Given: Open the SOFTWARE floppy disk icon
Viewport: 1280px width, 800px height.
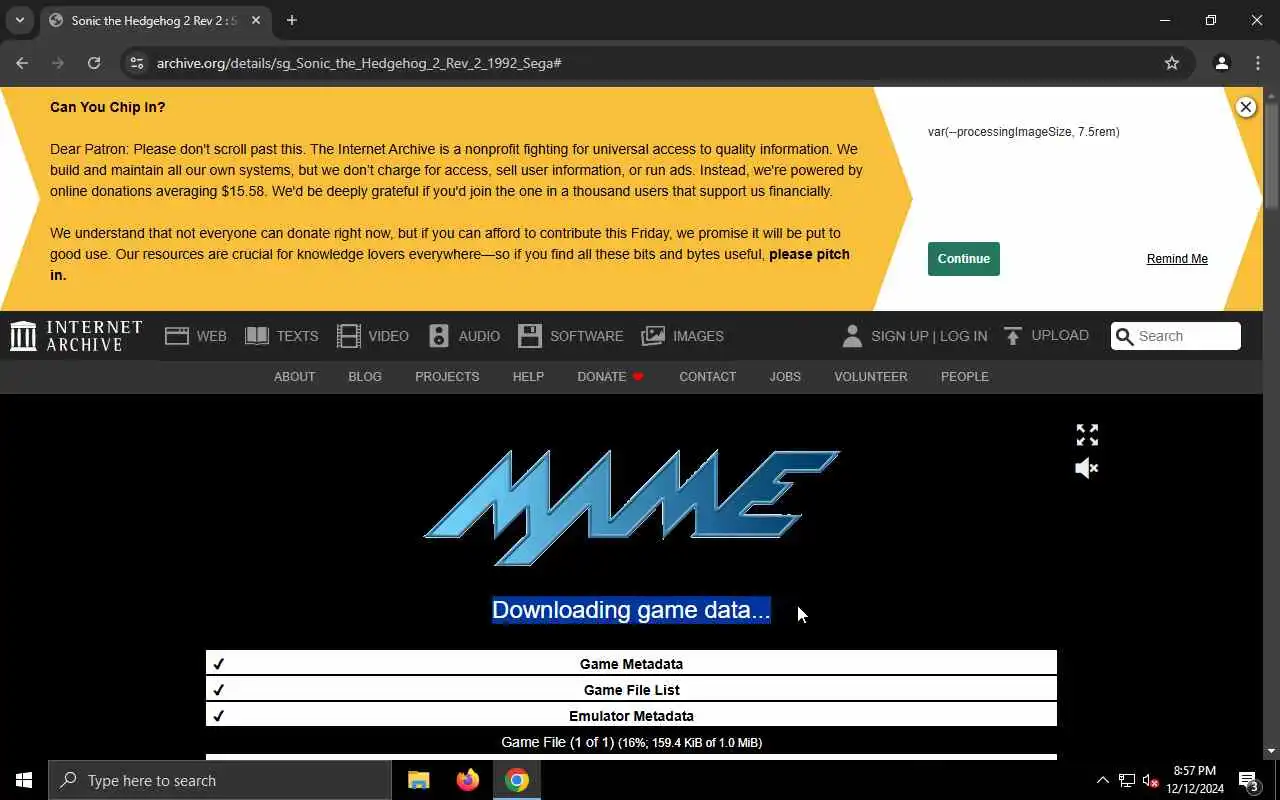Looking at the screenshot, I should 529,336.
